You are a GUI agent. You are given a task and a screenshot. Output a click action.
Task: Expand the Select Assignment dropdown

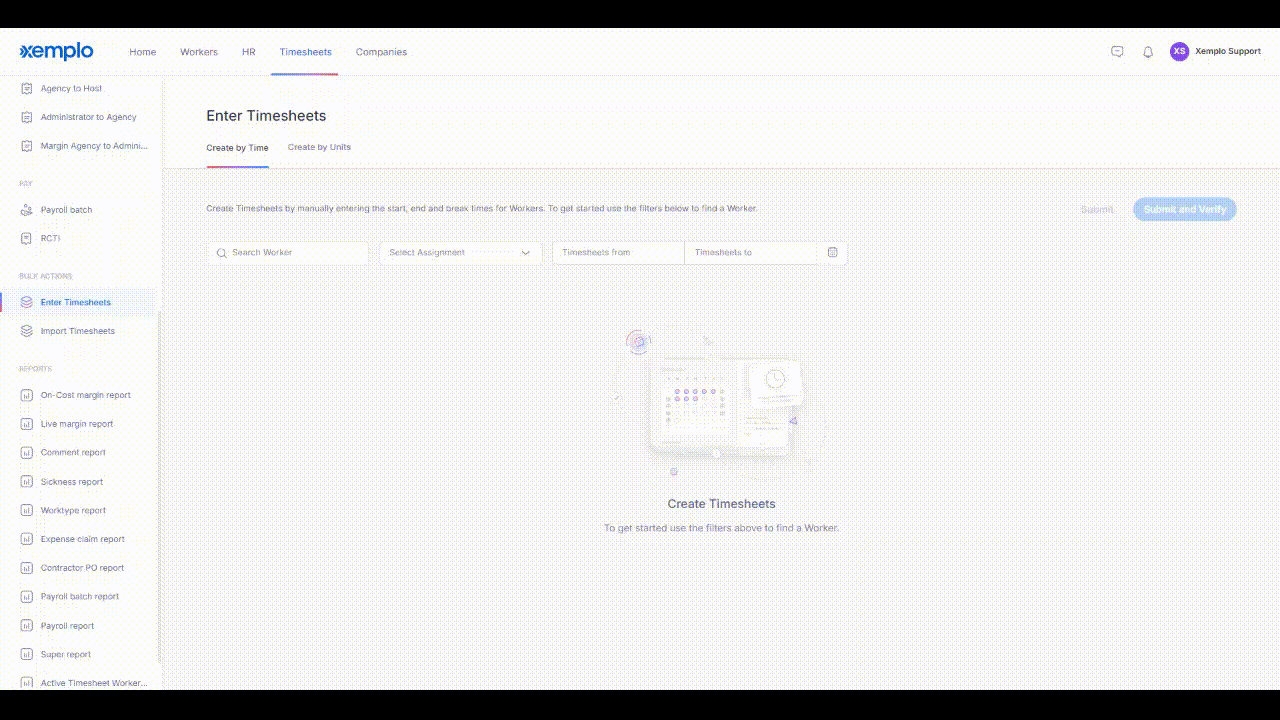(460, 253)
